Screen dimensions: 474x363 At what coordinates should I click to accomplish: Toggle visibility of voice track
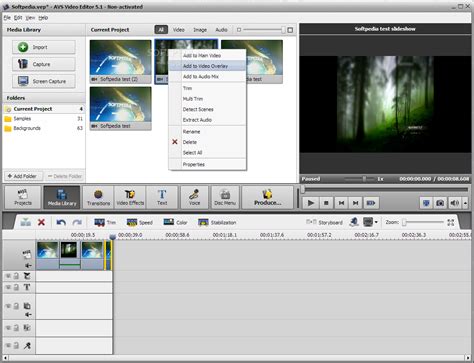click(8, 346)
